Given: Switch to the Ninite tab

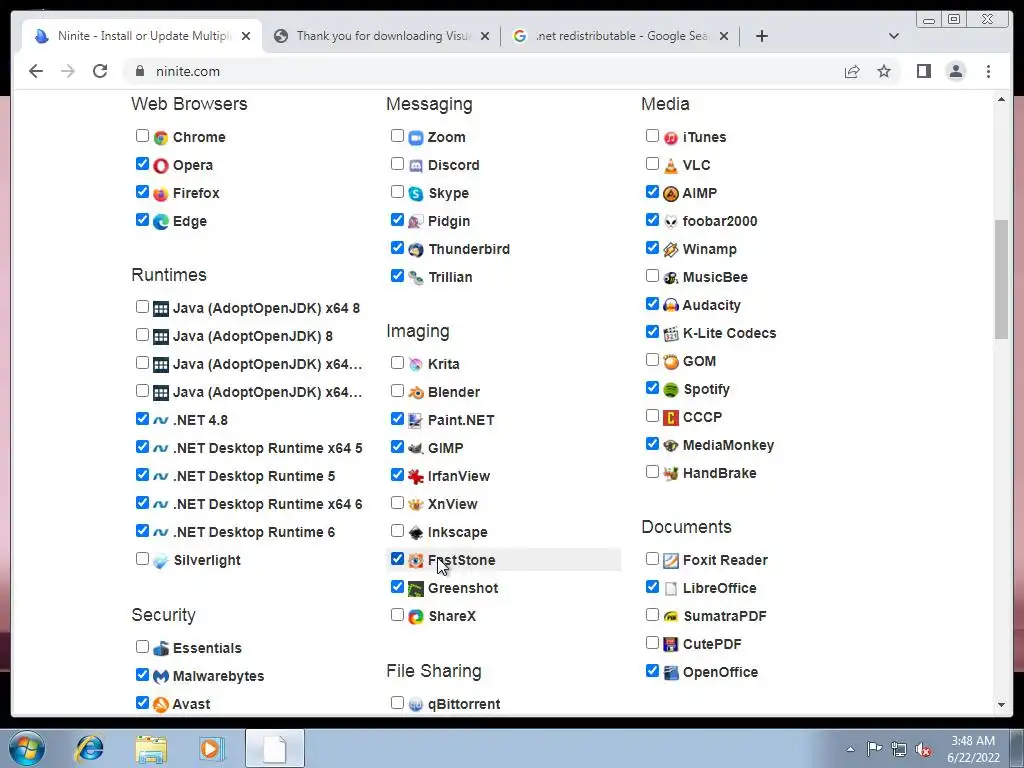Looking at the screenshot, I should tap(142, 36).
